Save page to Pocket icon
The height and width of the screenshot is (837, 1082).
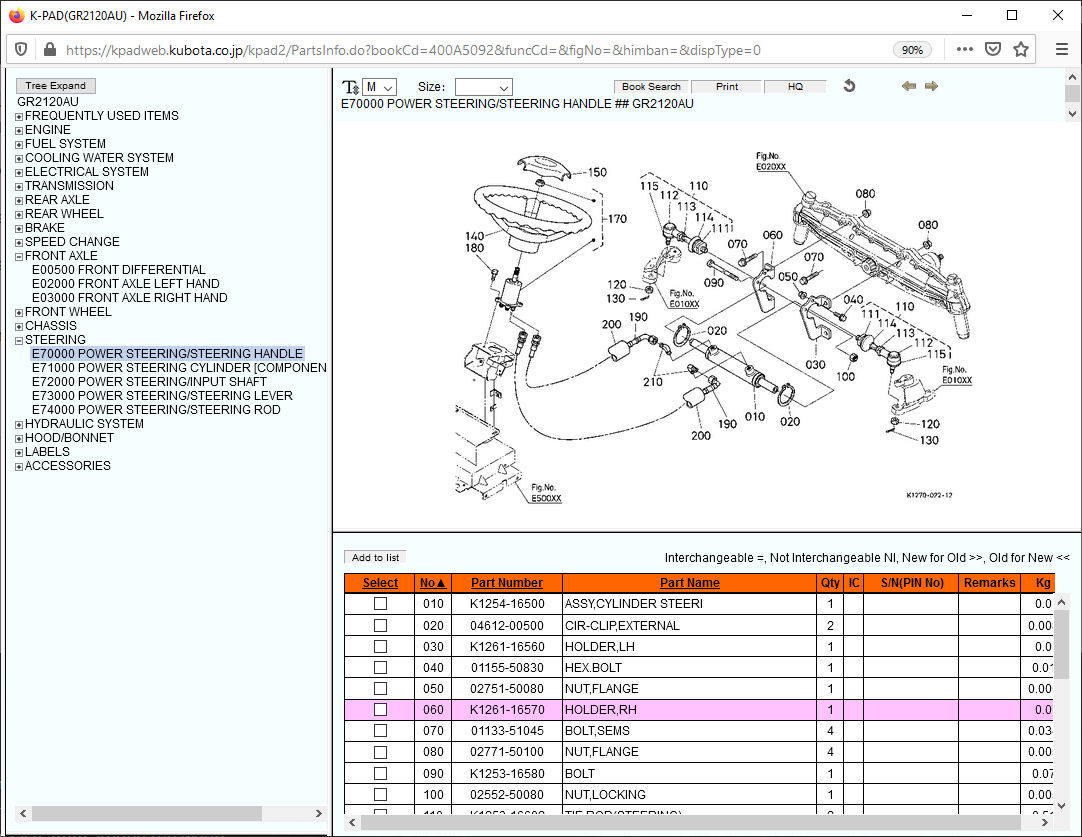pyautogui.click(x=993, y=49)
